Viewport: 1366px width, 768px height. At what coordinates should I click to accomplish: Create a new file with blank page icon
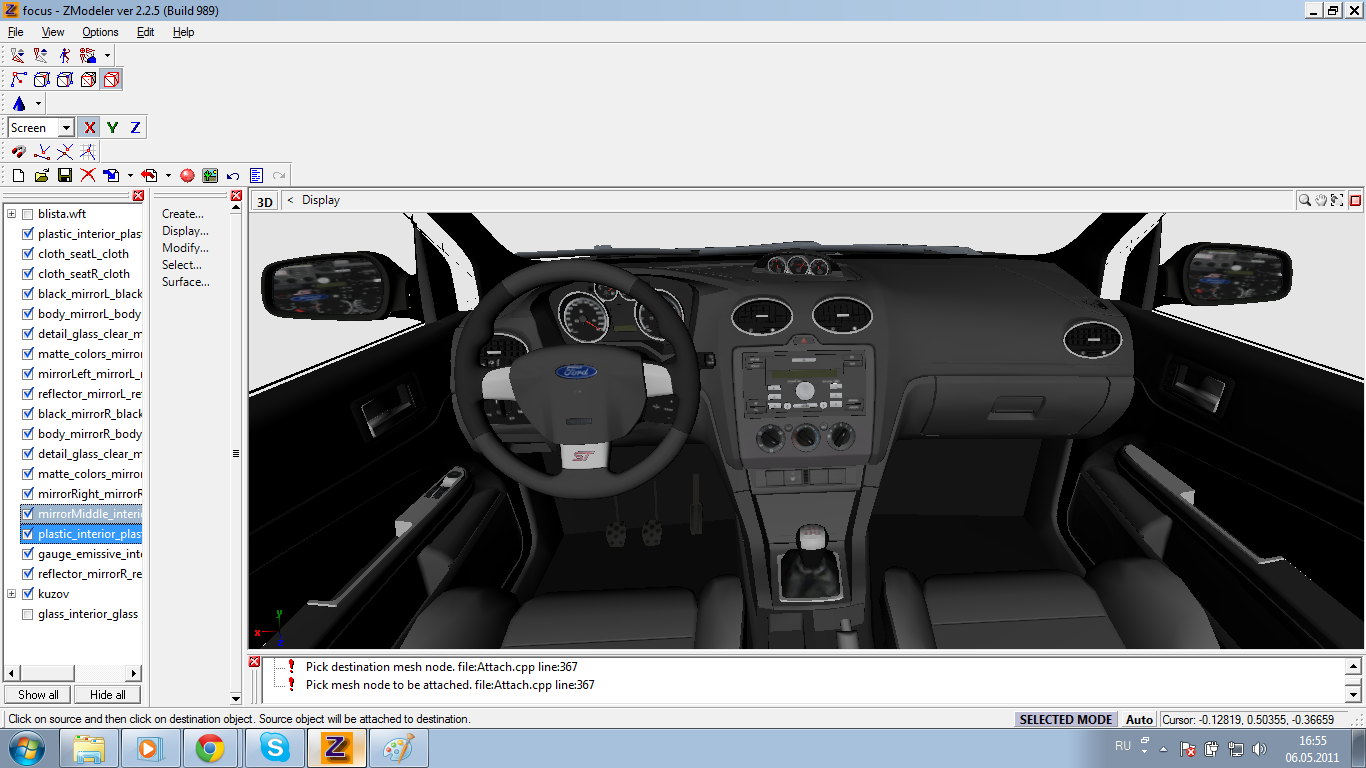(x=18, y=175)
